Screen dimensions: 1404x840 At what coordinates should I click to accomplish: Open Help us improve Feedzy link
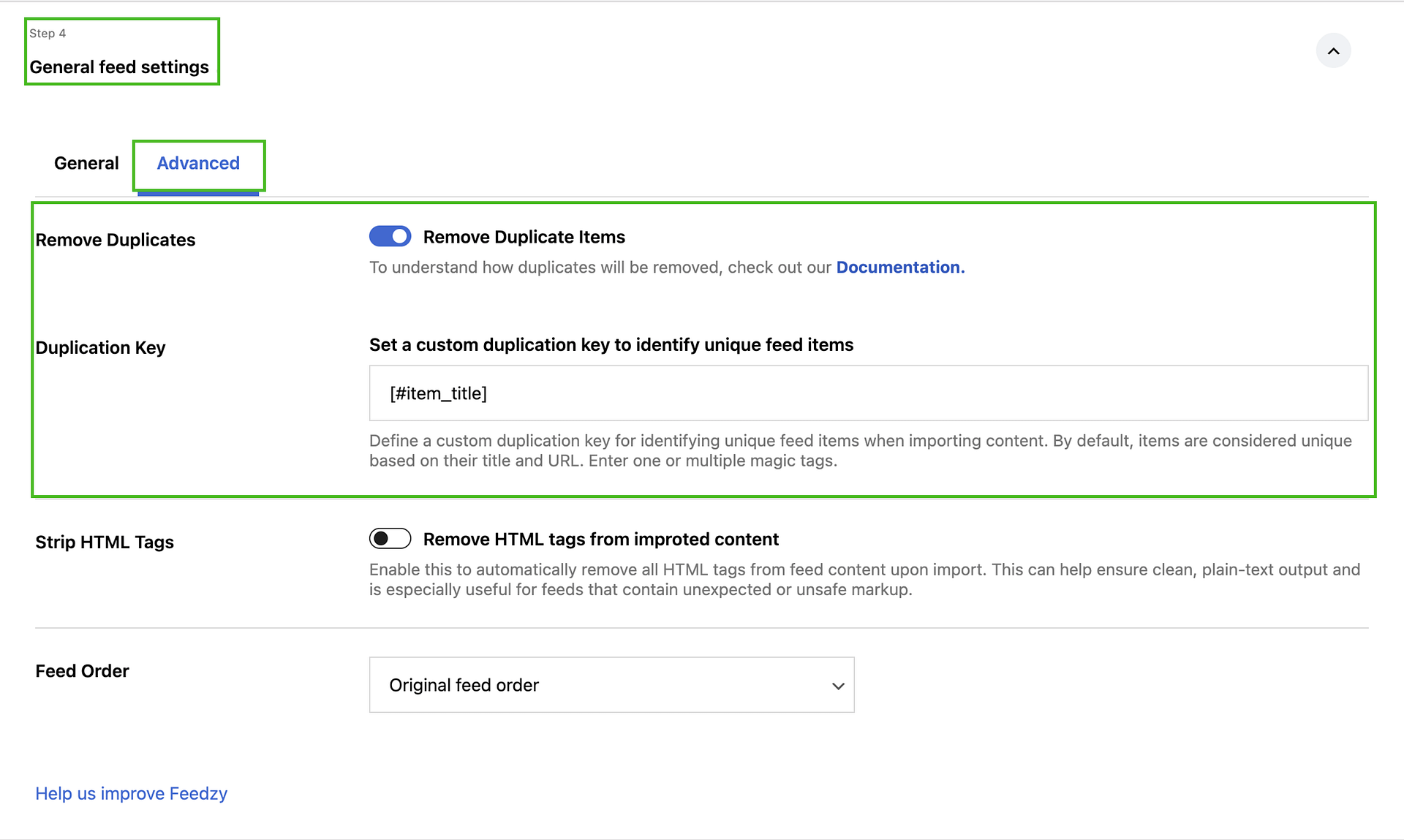132,793
